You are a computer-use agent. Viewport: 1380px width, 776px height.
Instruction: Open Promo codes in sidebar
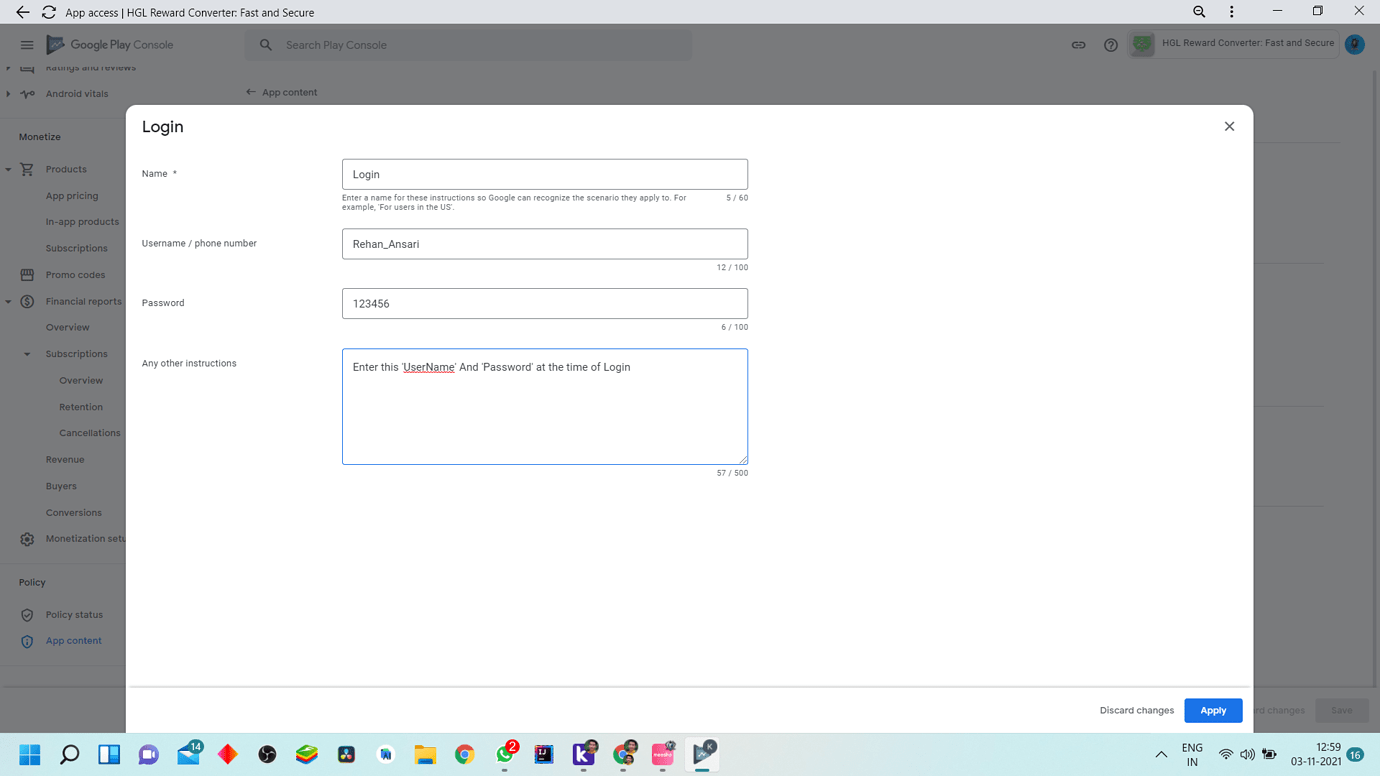point(75,275)
